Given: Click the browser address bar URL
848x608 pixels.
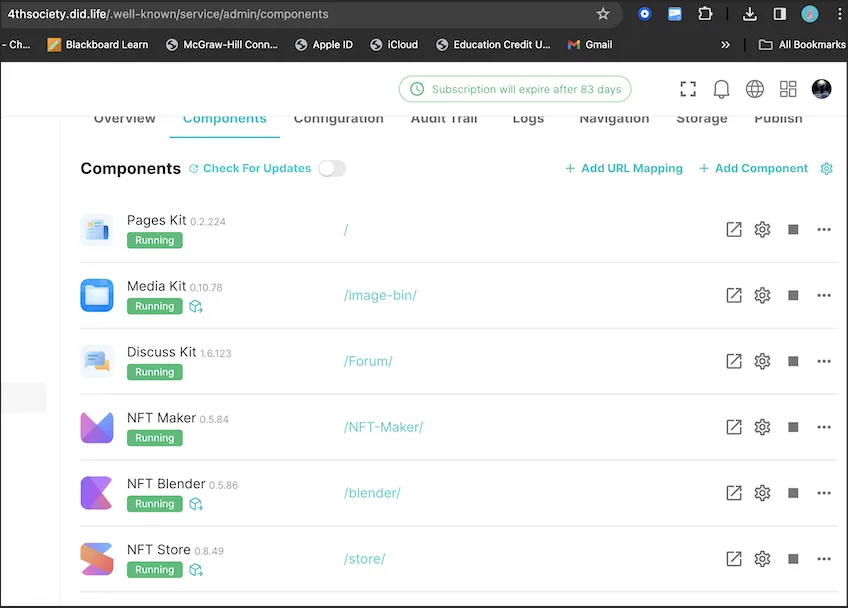Looking at the screenshot, I should 168,14.
